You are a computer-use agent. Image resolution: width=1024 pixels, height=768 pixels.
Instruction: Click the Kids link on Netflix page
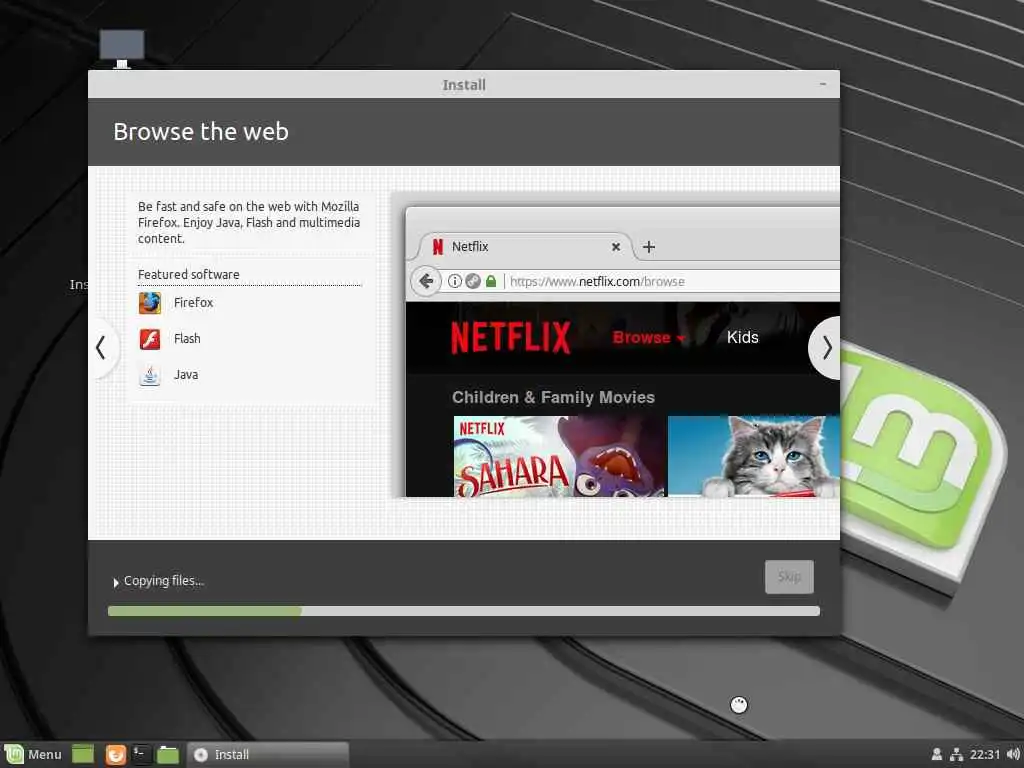pos(743,338)
